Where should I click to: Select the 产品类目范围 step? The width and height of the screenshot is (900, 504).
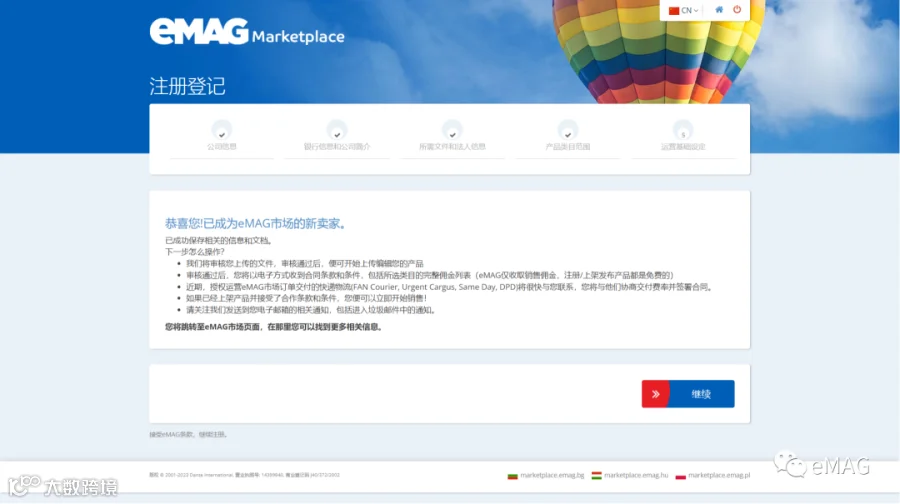pos(568,137)
